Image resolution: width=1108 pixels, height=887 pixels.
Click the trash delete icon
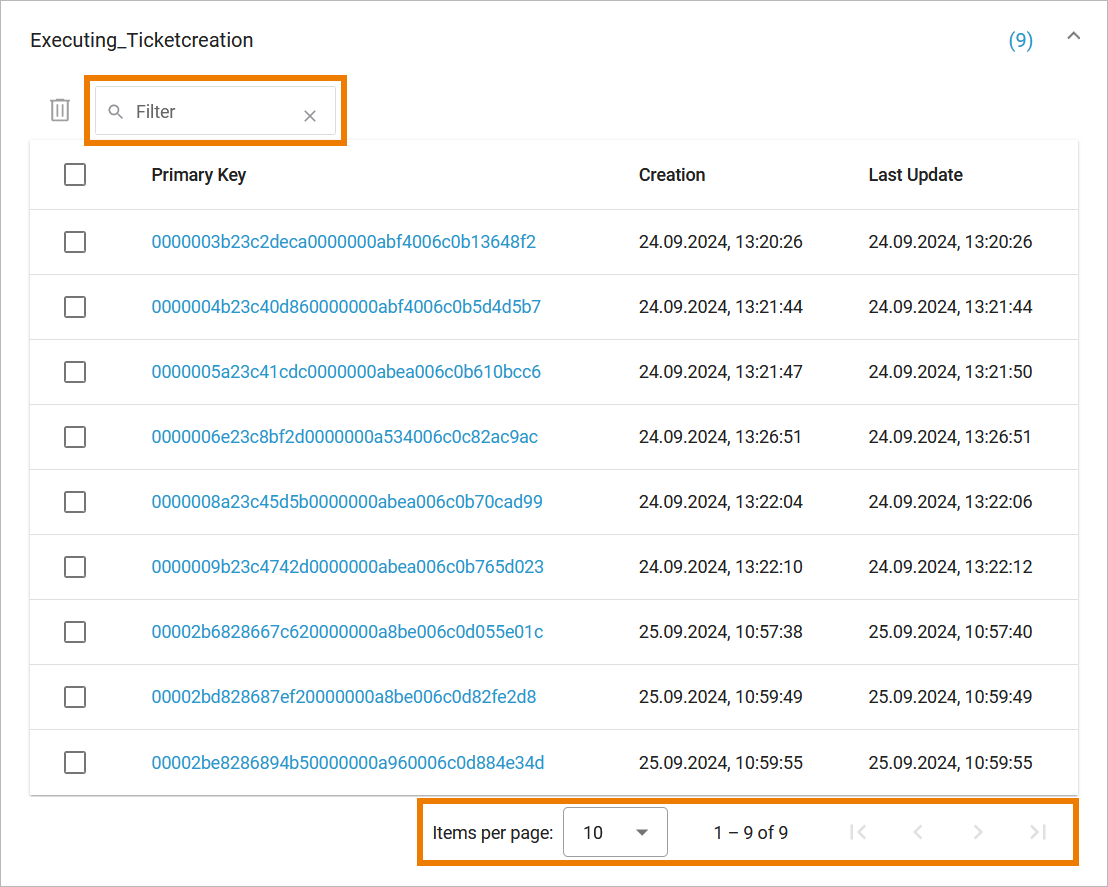(60, 110)
